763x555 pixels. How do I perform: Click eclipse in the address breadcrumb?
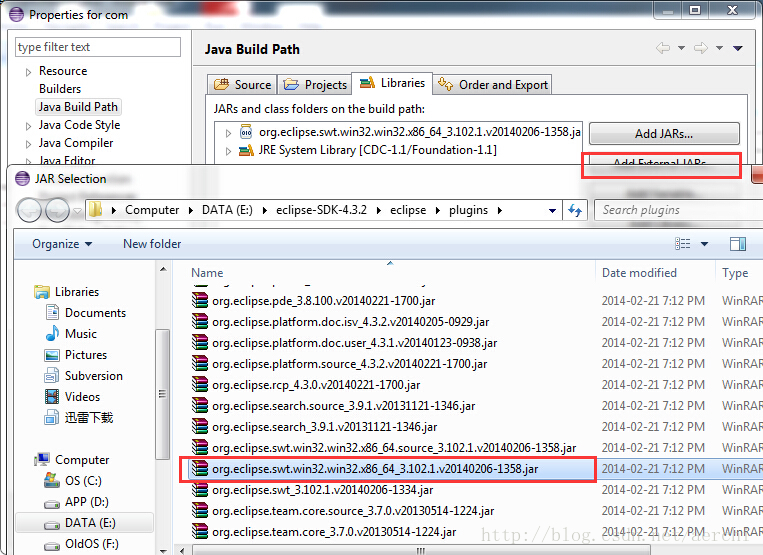[408, 210]
